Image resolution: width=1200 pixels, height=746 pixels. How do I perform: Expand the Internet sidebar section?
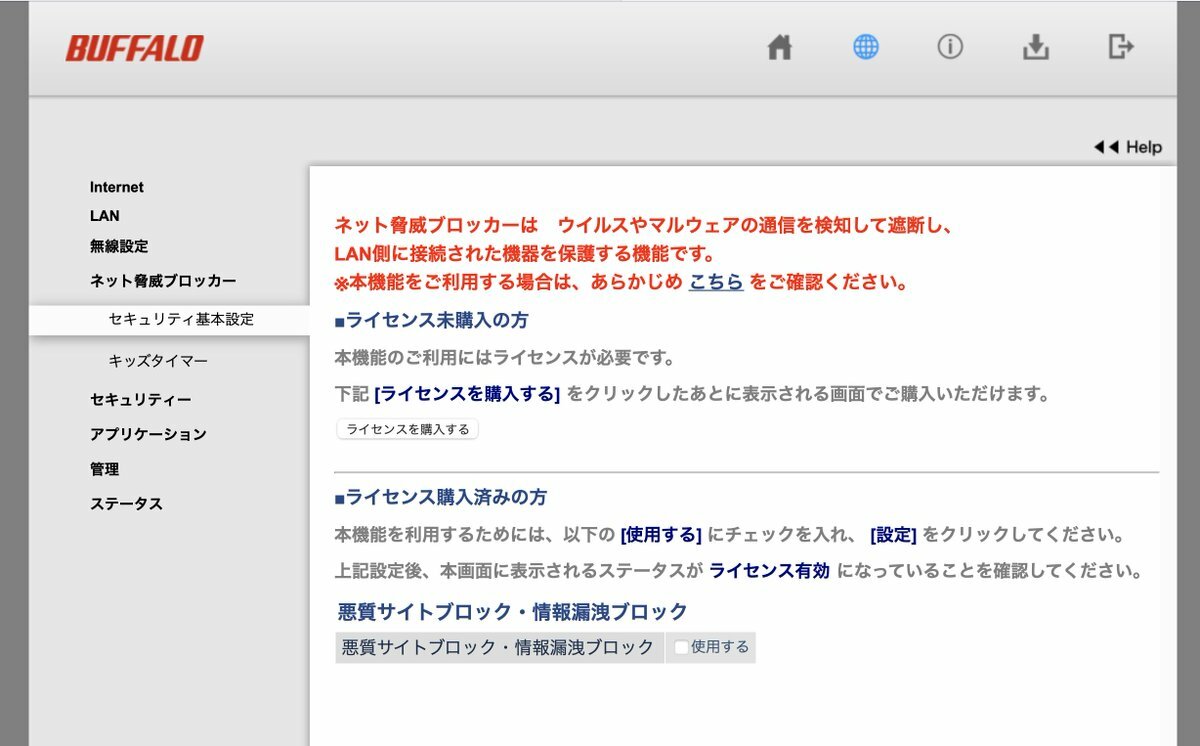click(x=116, y=187)
